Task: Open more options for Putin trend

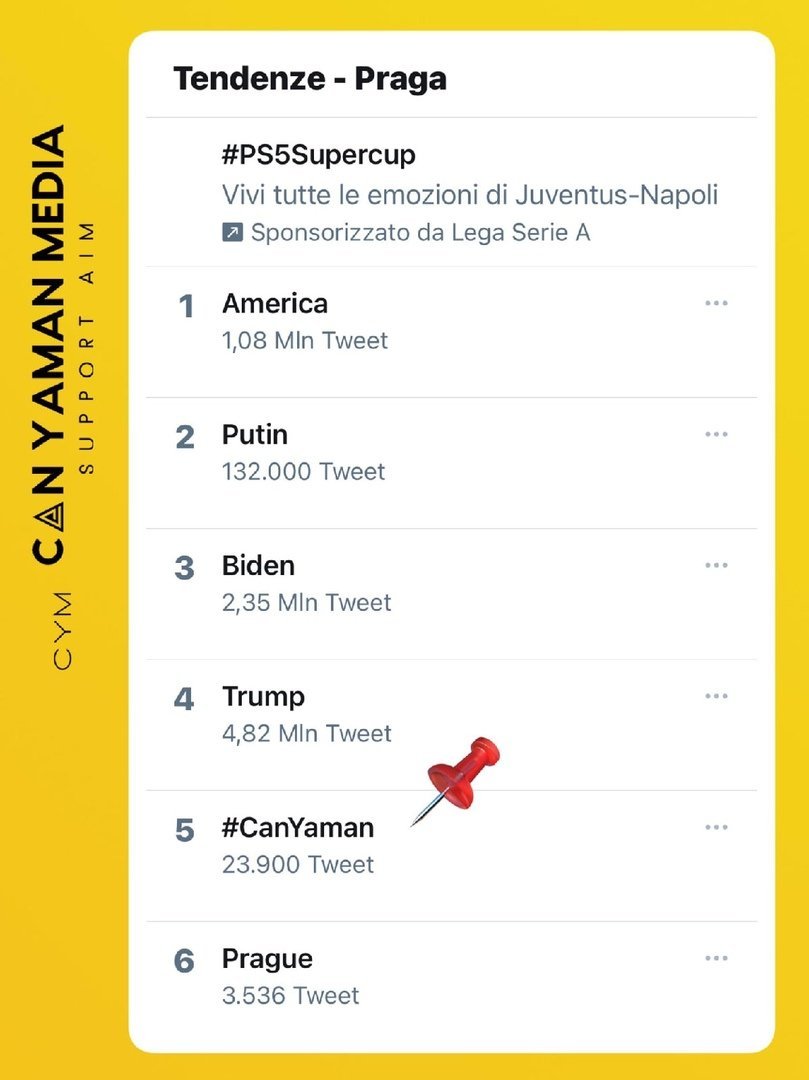Action: pyautogui.click(x=715, y=434)
